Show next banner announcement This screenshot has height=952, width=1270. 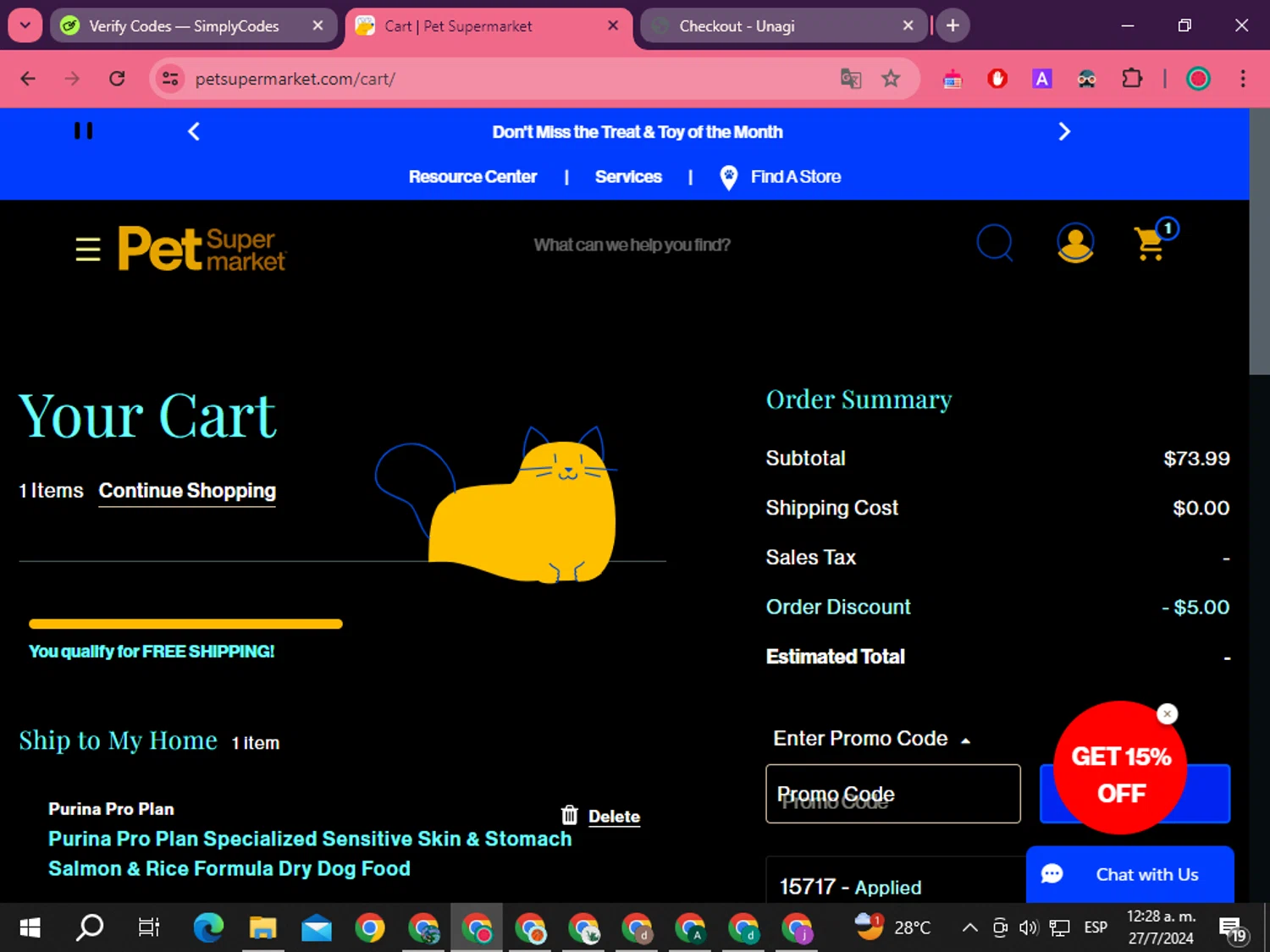tap(1064, 131)
